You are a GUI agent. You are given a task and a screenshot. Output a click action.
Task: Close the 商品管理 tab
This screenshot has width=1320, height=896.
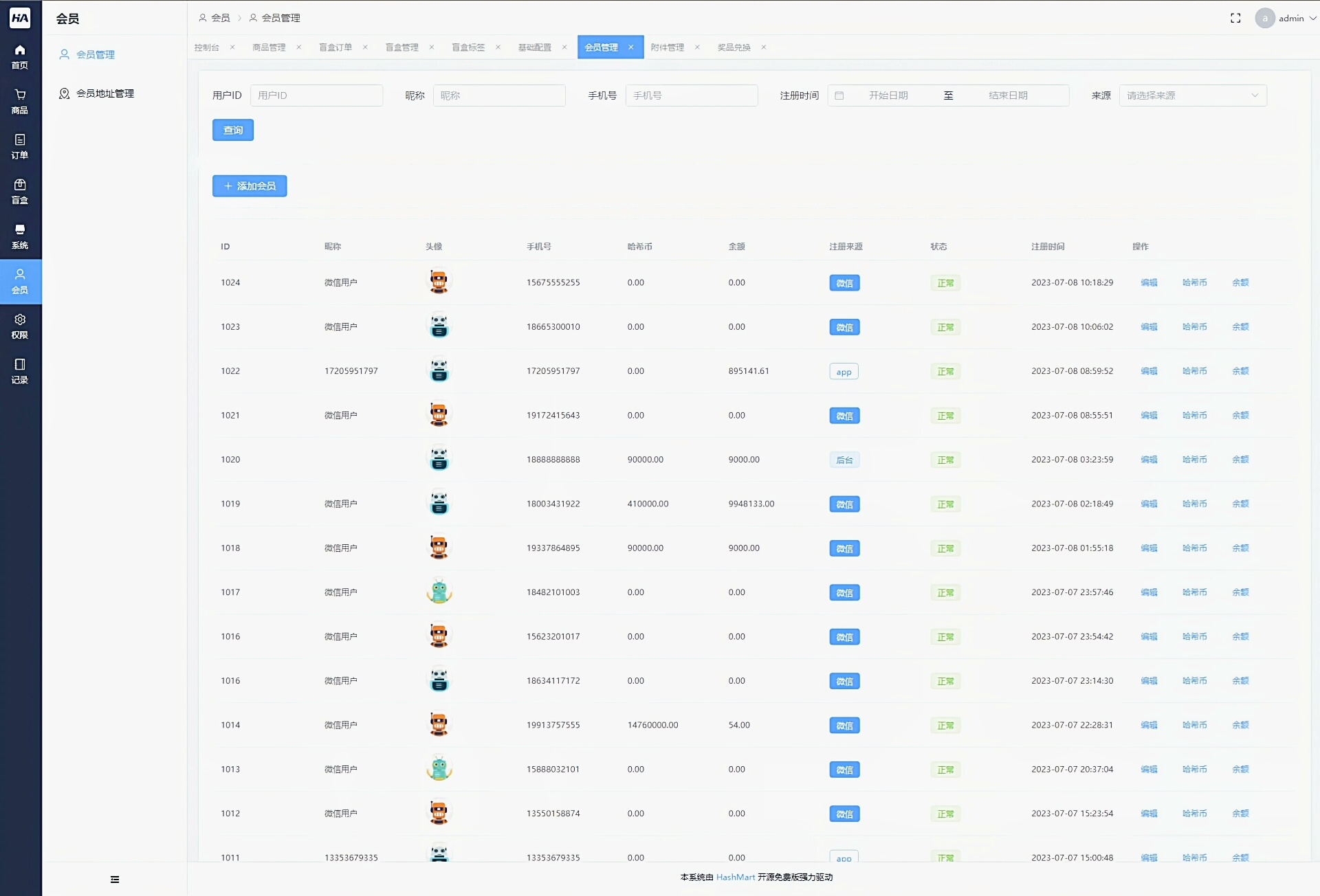(x=299, y=47)
